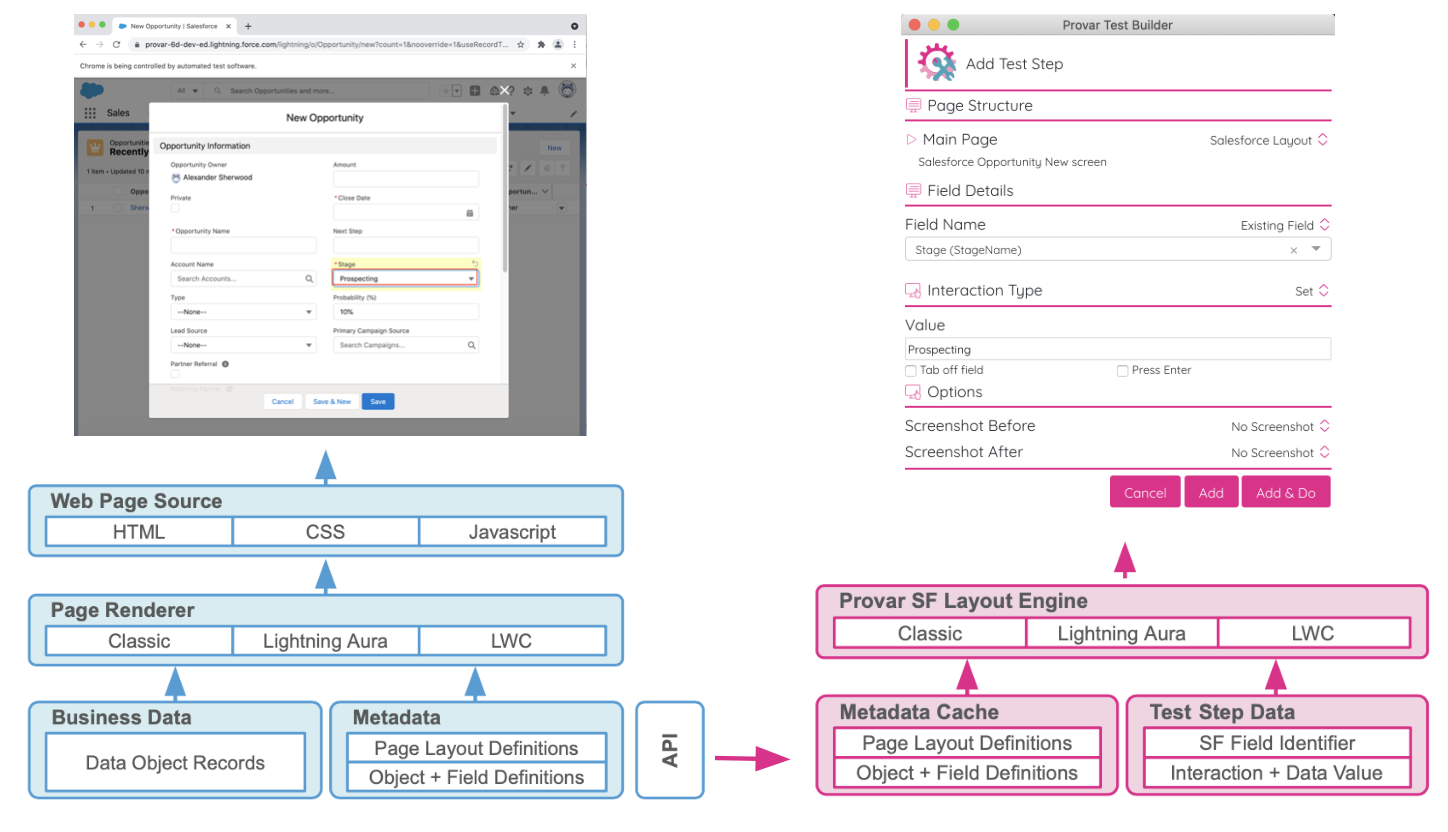Open Salesforce Setup gear
Image resolution: width=1448 pixels, height=832 pixels.
[528, 91]
